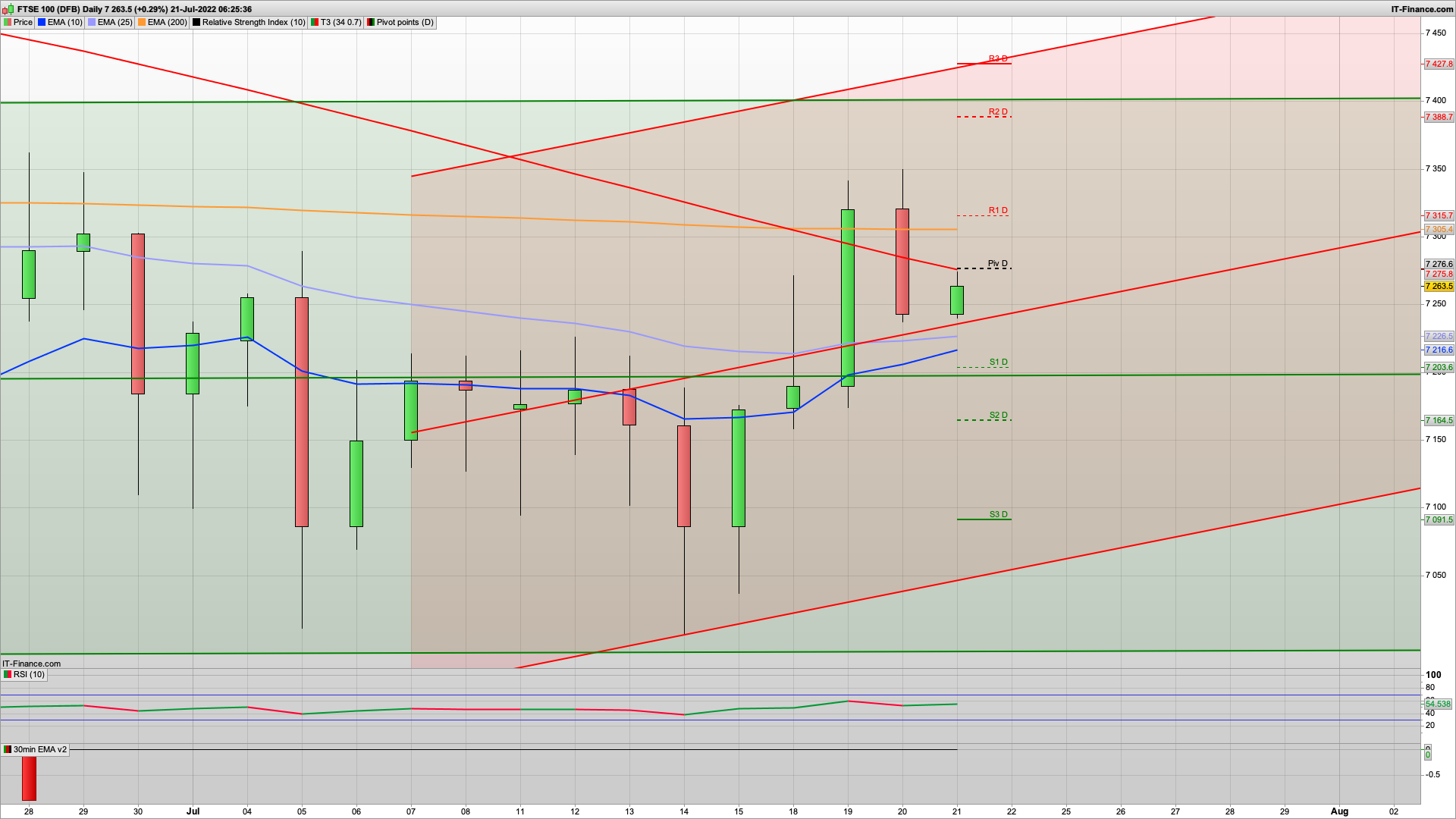
Task: Click the 30min EMA v2 panel label
Action: [x=36, y=750]
